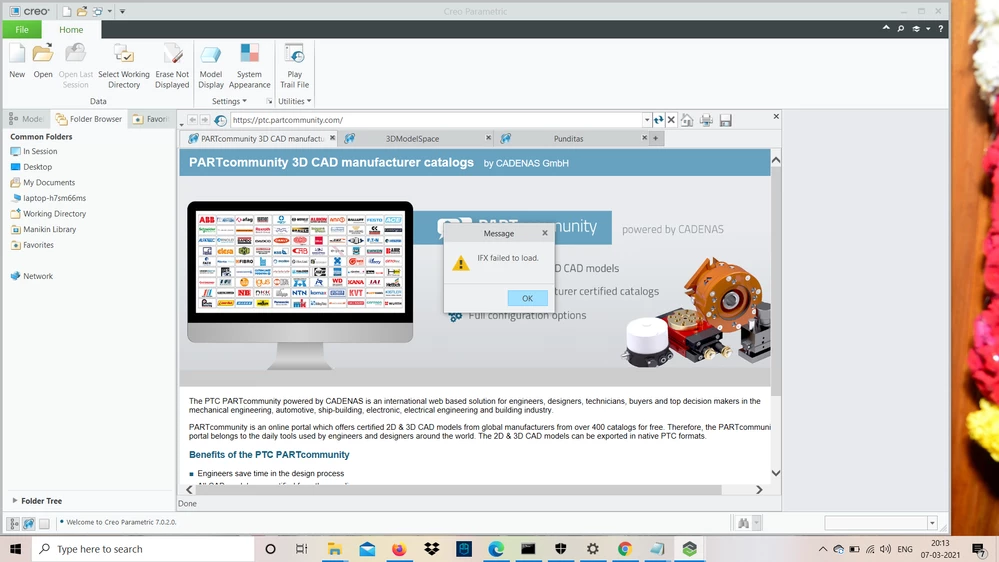Click the browser horizontal scrollbar
Viewport: 999px width, 562px height.
click(458, 490)
